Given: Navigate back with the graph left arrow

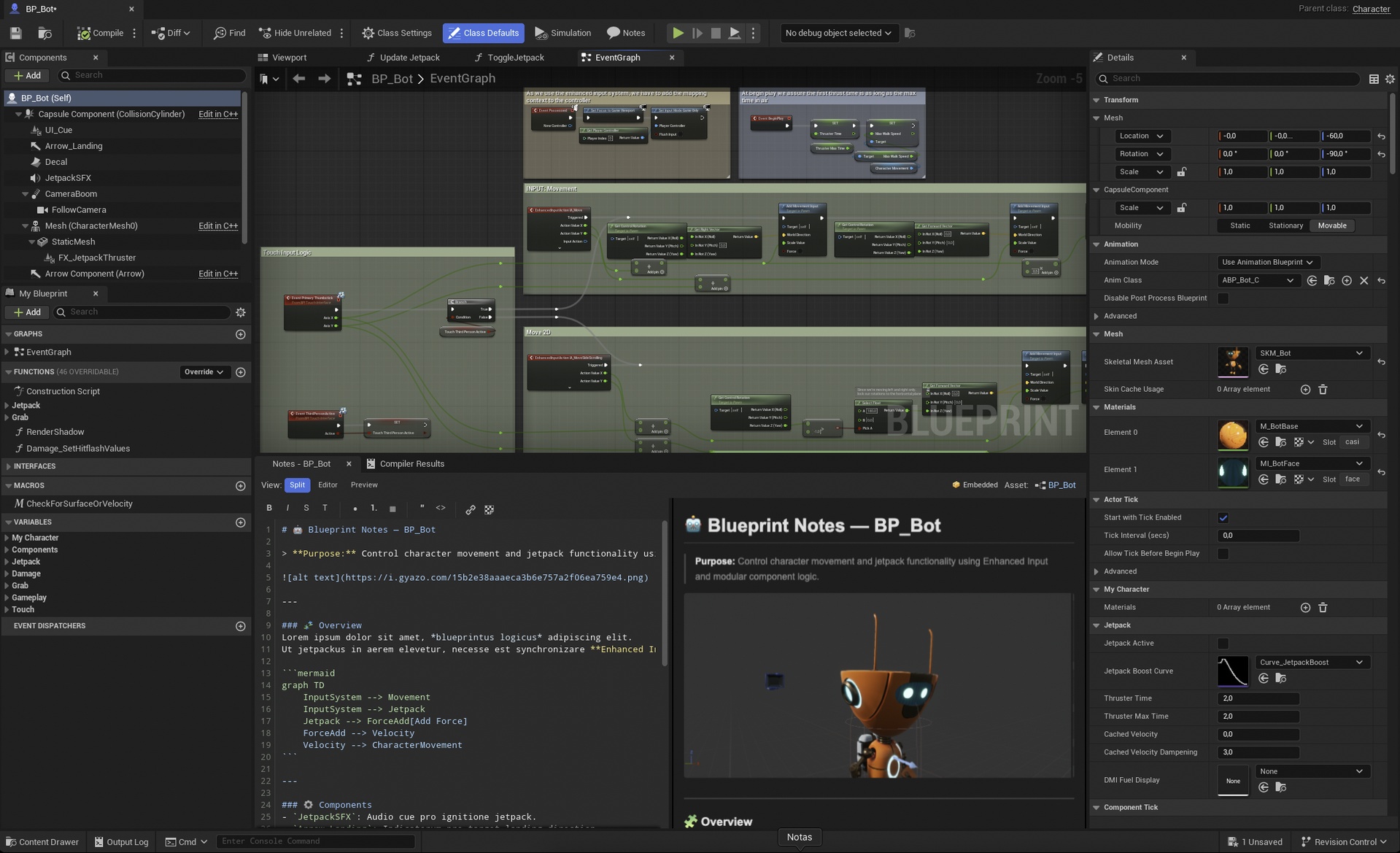Looking at the screenshot, I should [x=299, y=79].
